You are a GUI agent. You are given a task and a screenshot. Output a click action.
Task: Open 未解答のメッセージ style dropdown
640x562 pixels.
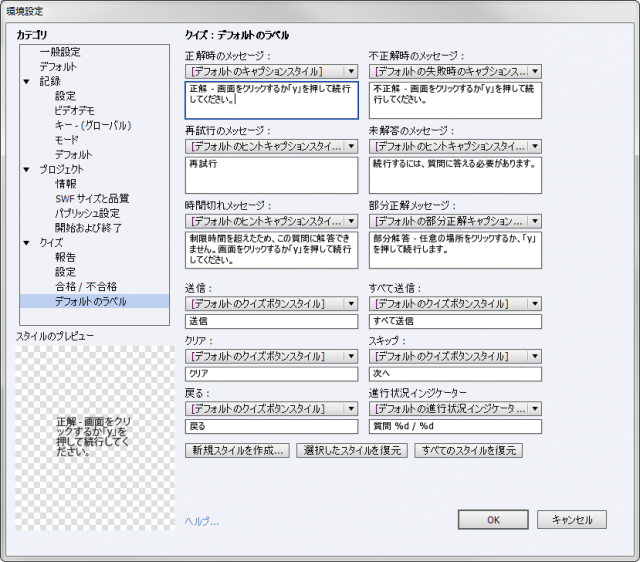[x=456, y=146]
